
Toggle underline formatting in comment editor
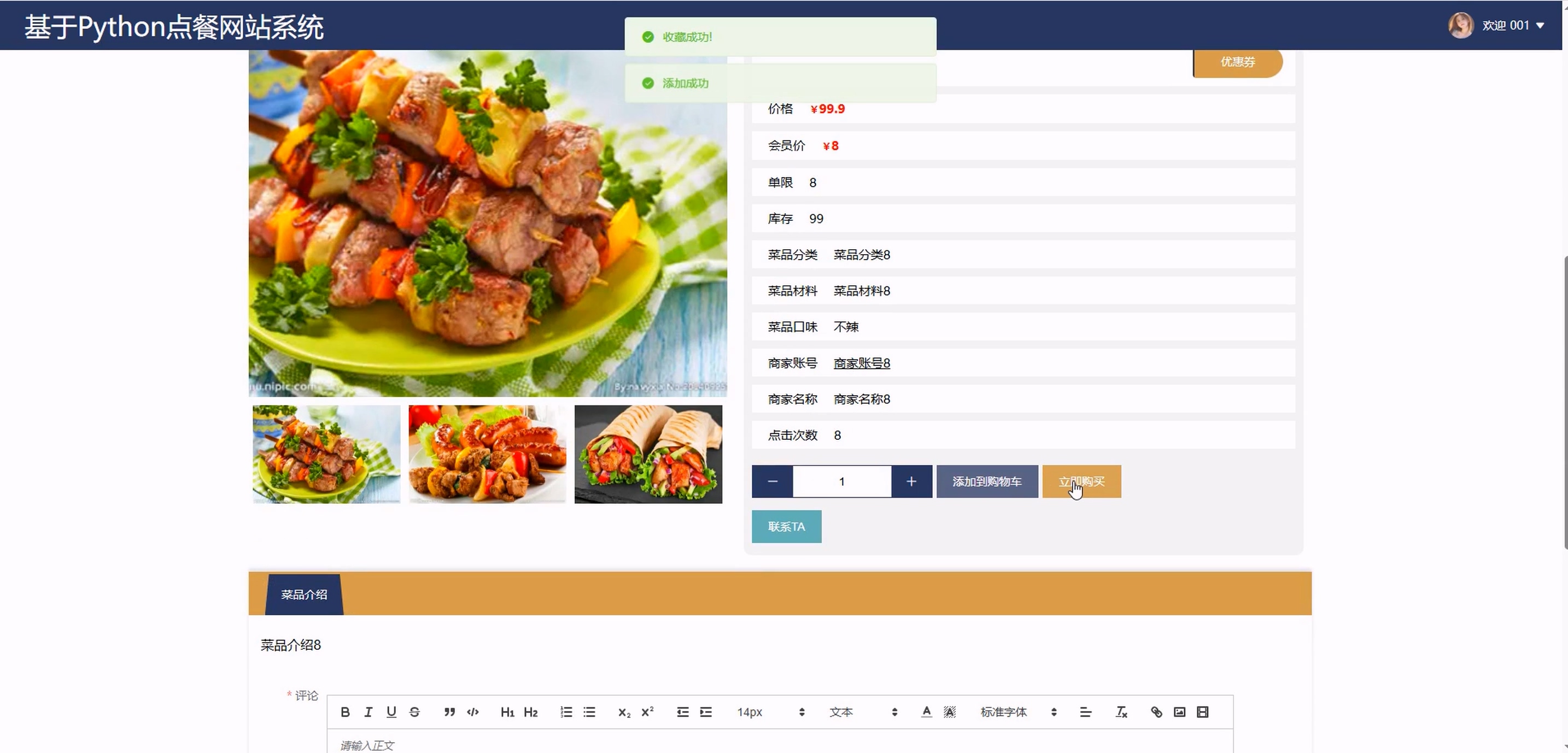click(x=391, y=711)
